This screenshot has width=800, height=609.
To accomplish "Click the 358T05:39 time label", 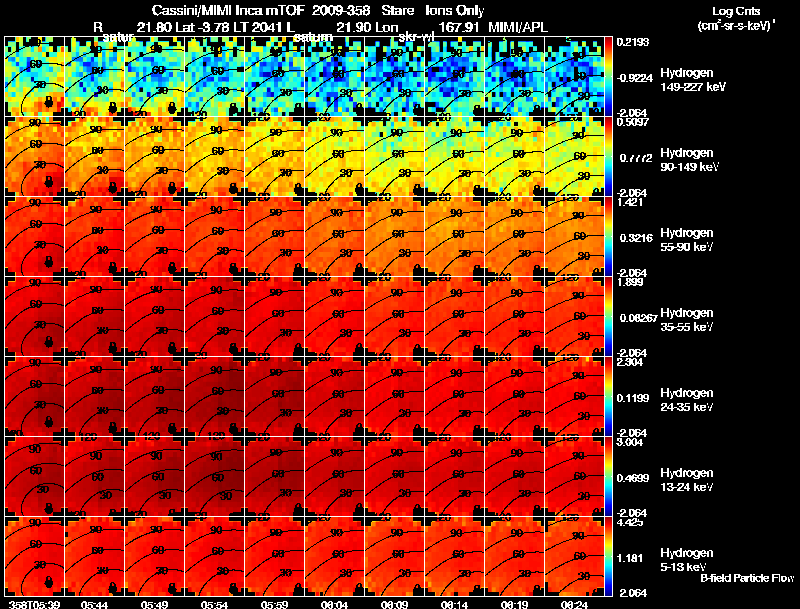I will (35, 604).
